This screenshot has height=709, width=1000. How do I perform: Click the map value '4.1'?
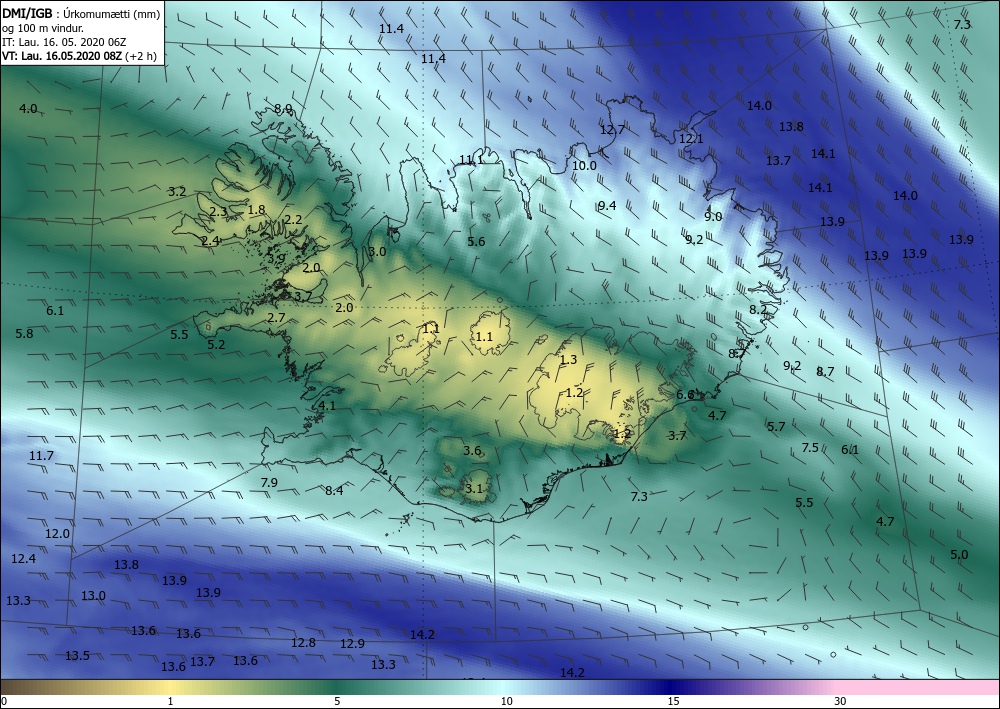[327, 406]
